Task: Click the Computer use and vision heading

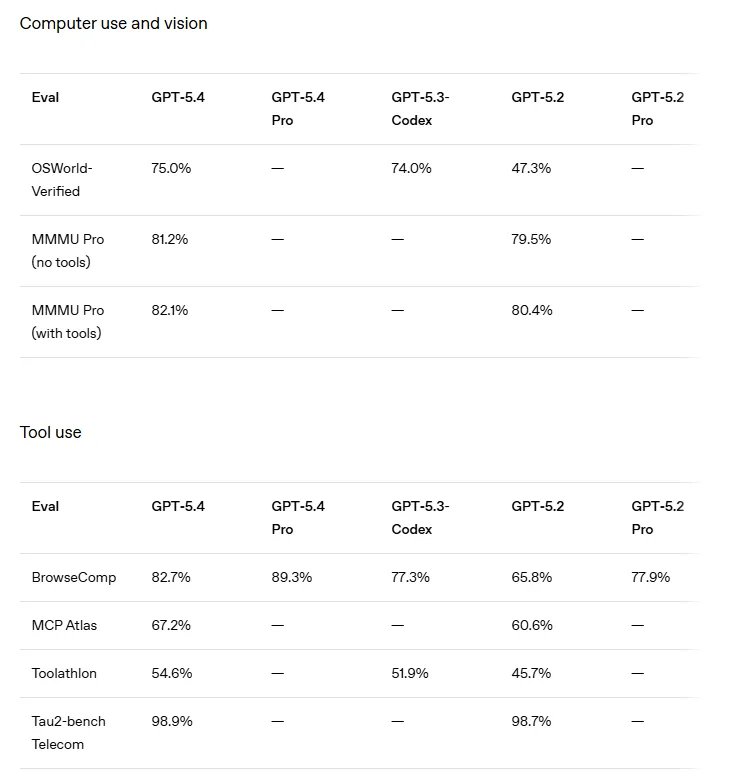Action: click(x=114, y=23)
